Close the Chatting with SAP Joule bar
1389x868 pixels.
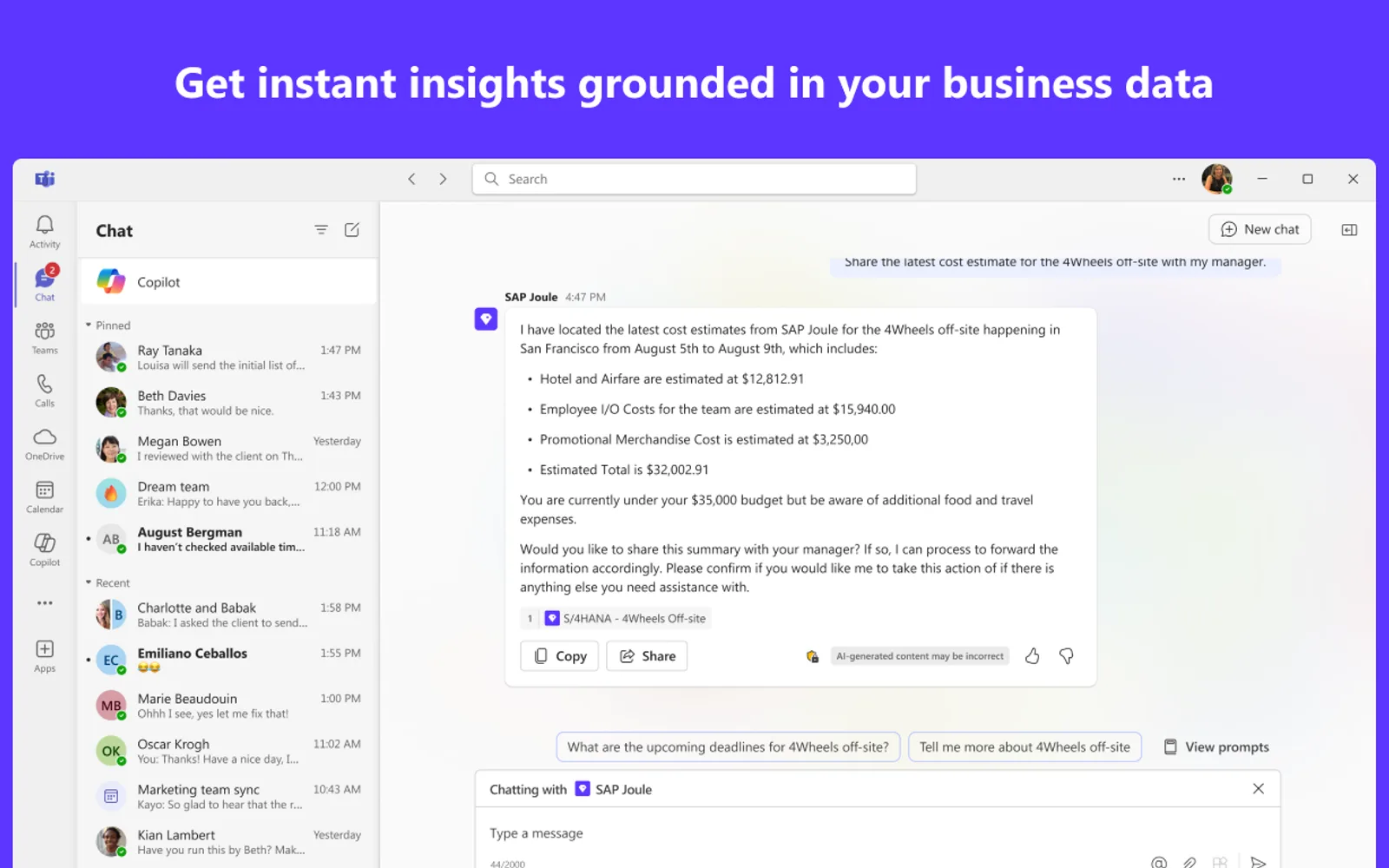tap(1258, 789)
